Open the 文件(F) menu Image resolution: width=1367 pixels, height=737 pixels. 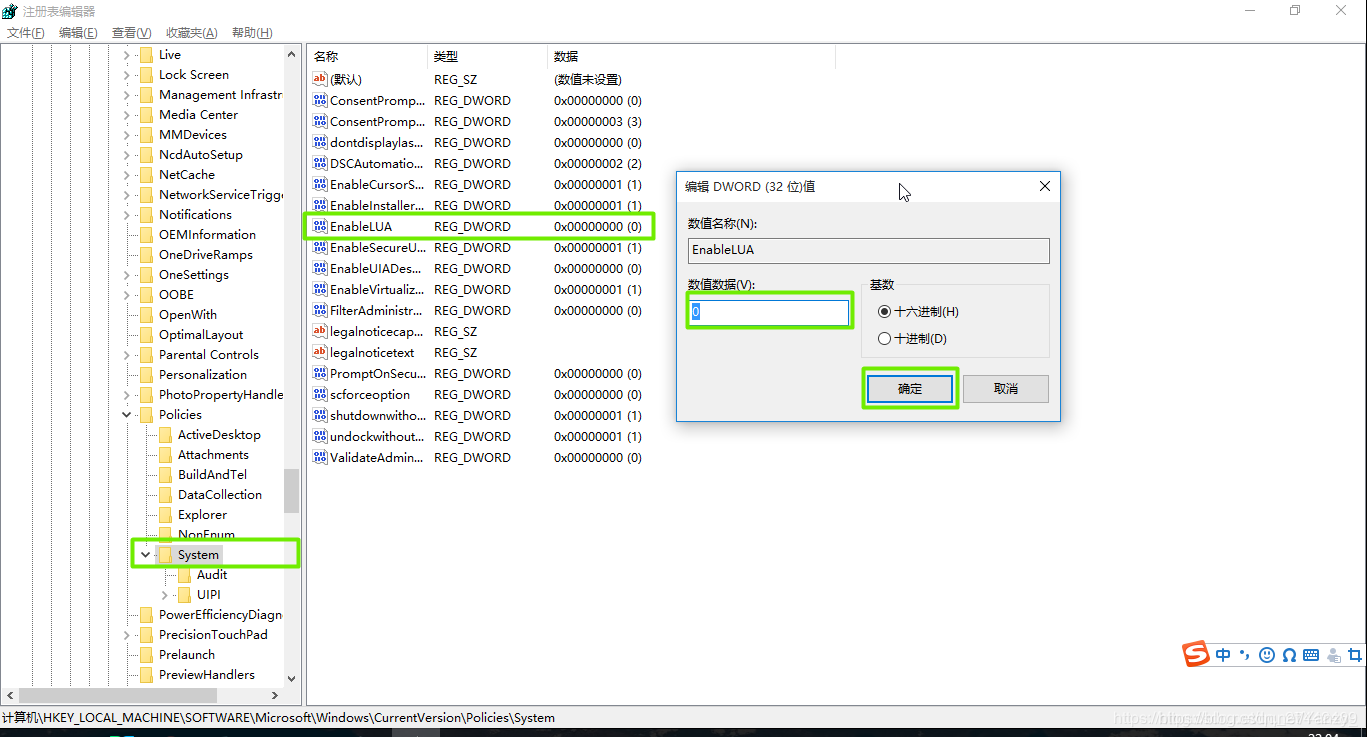tap(26, 33)
